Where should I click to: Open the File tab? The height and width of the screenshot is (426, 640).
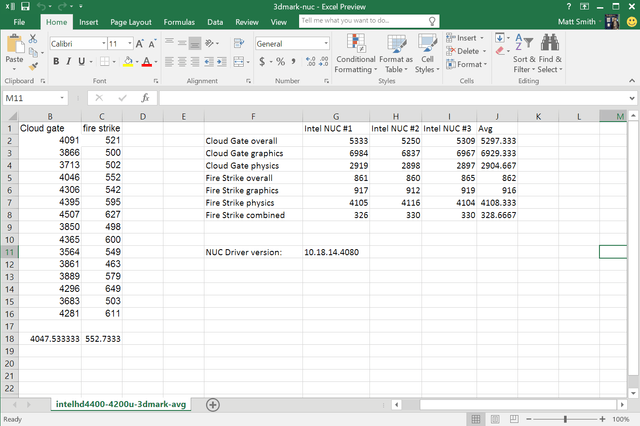19,22
